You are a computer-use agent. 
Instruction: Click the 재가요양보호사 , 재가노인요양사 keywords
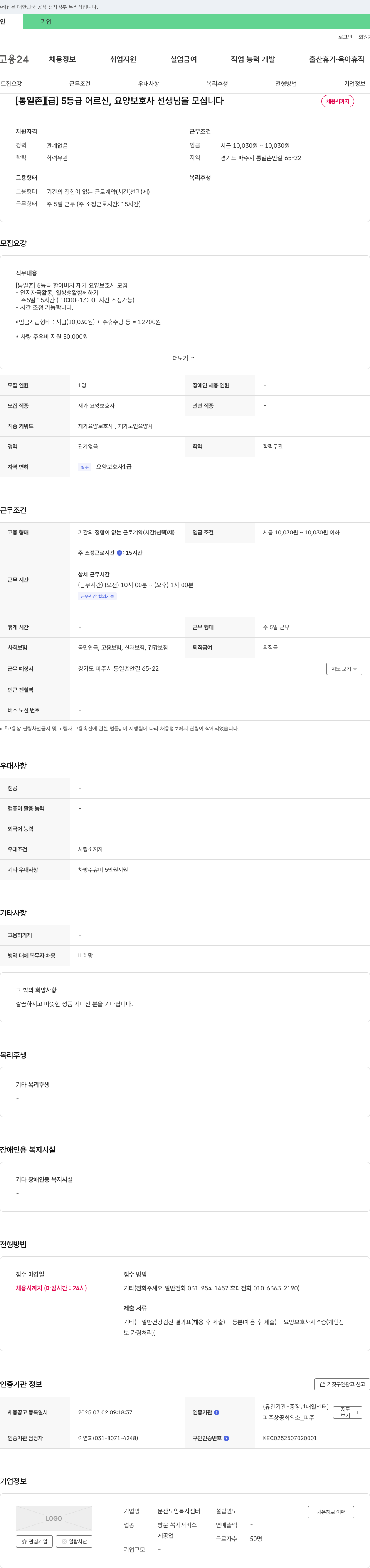point(115,426)
